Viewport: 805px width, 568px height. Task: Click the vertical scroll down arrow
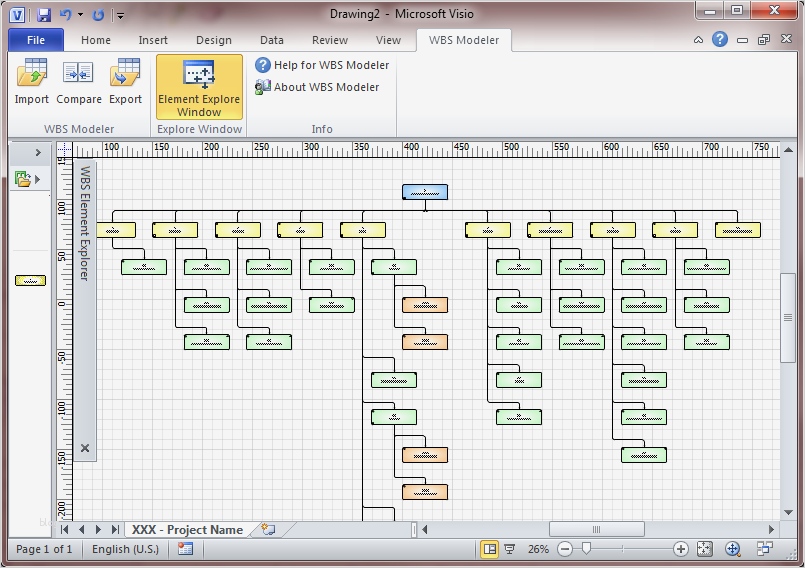788,512
